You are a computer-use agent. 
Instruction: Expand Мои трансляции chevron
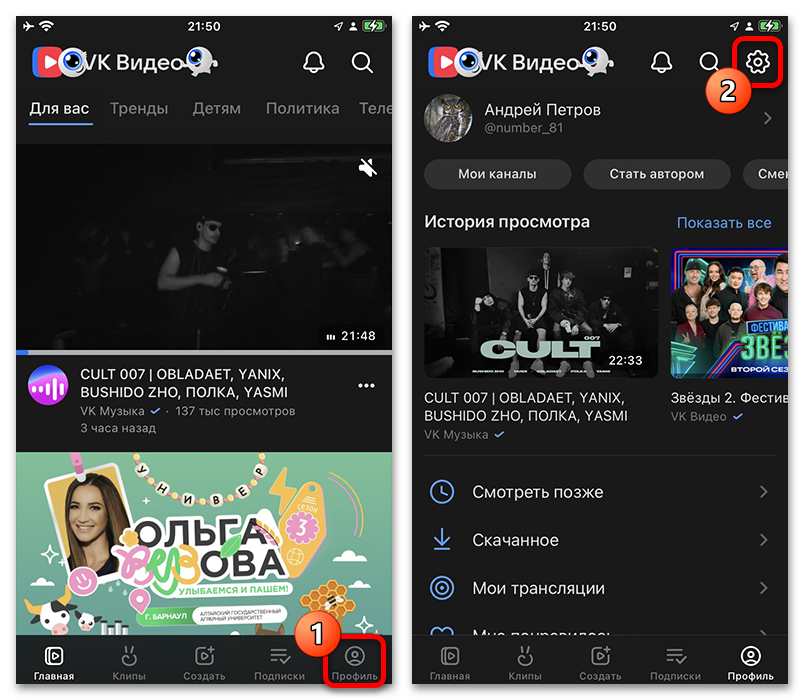click(763, 588)
